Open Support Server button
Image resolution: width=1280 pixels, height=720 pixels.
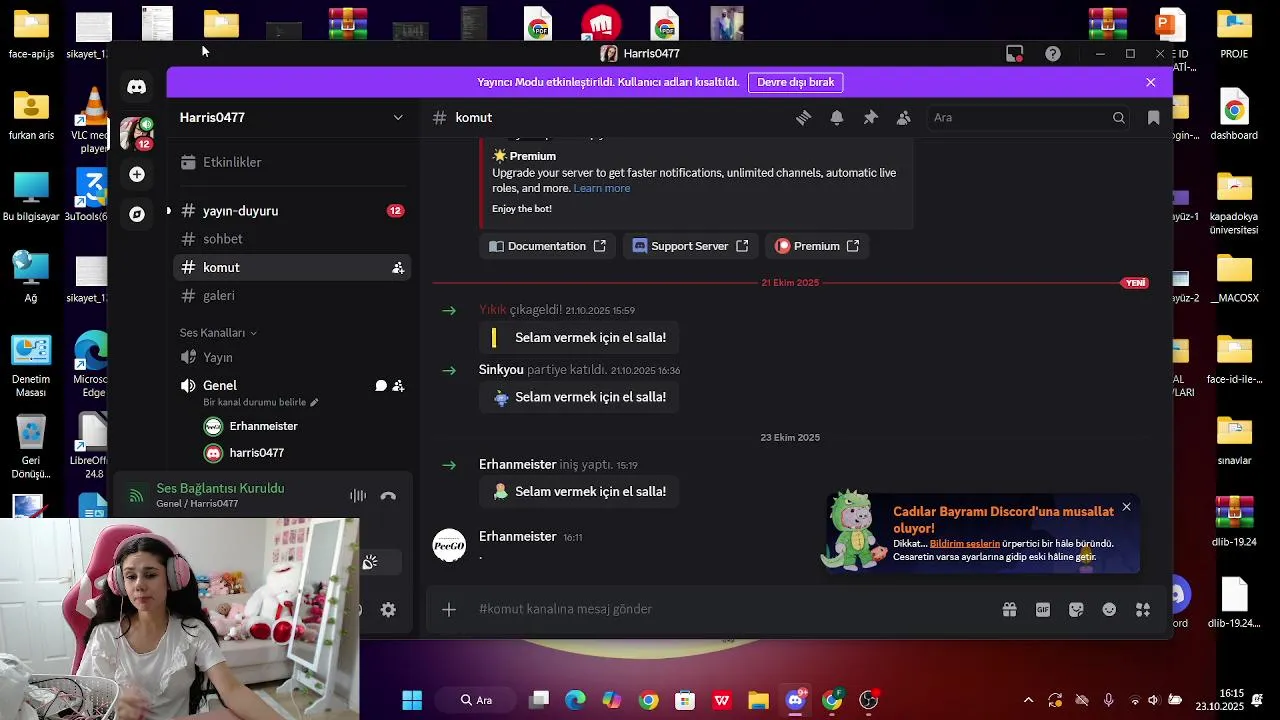690,246
